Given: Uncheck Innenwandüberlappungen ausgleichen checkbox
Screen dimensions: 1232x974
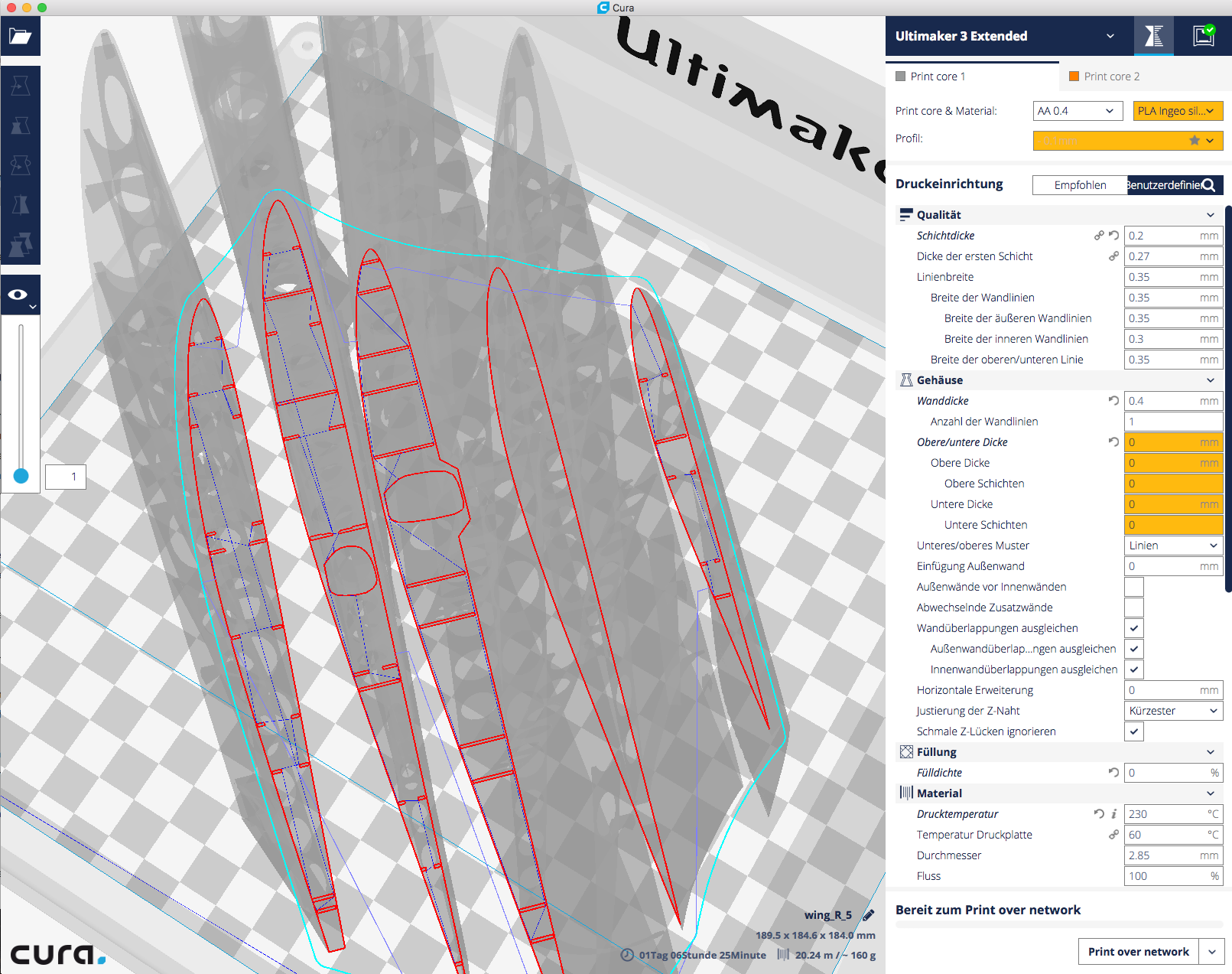Looking at the screenshot, I should coord(1134,669).
